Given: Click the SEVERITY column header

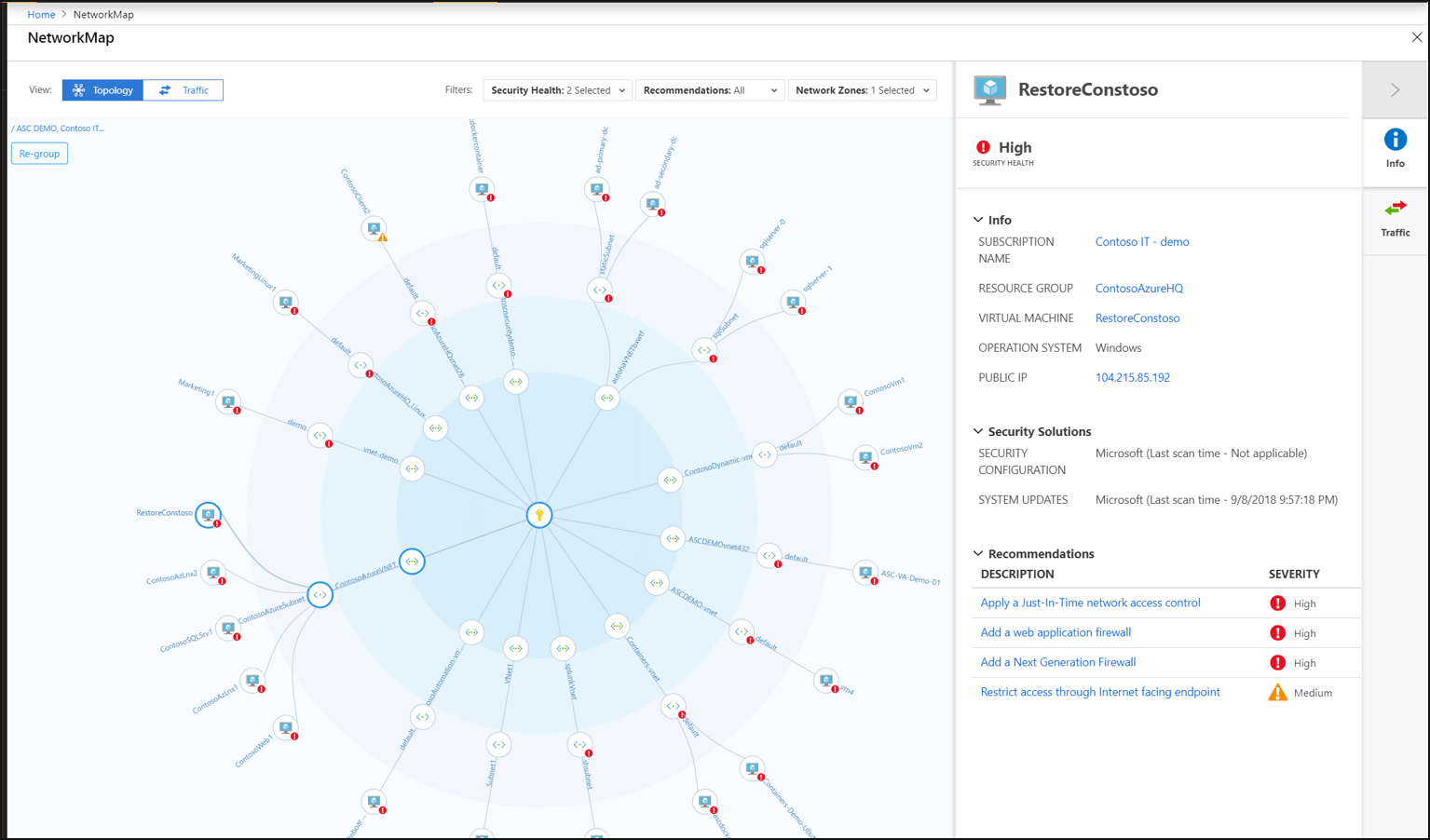Looking at the screenshot, I should pyautogui.click(x=1294, y=575).
